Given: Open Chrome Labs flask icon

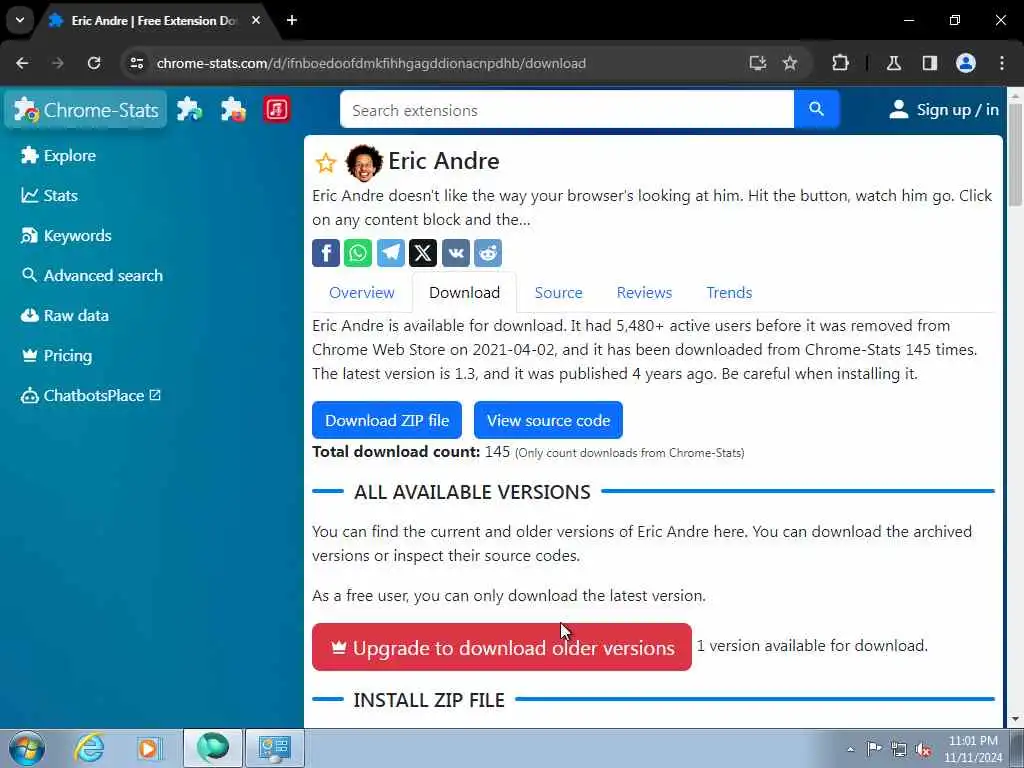Looking at the screenshot, I should [894, 63].
